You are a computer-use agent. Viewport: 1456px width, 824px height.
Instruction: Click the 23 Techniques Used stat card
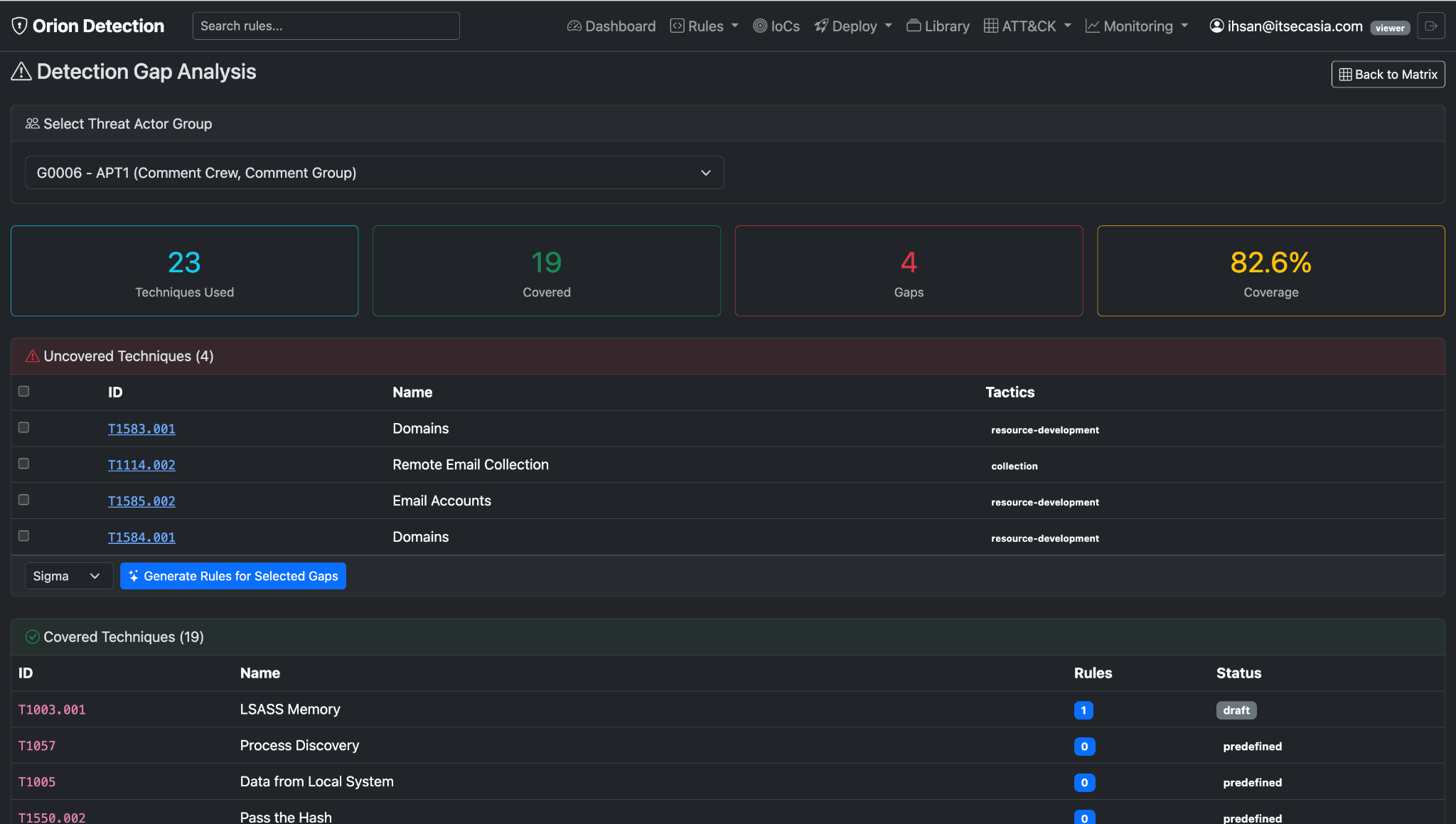click(185, 271)
